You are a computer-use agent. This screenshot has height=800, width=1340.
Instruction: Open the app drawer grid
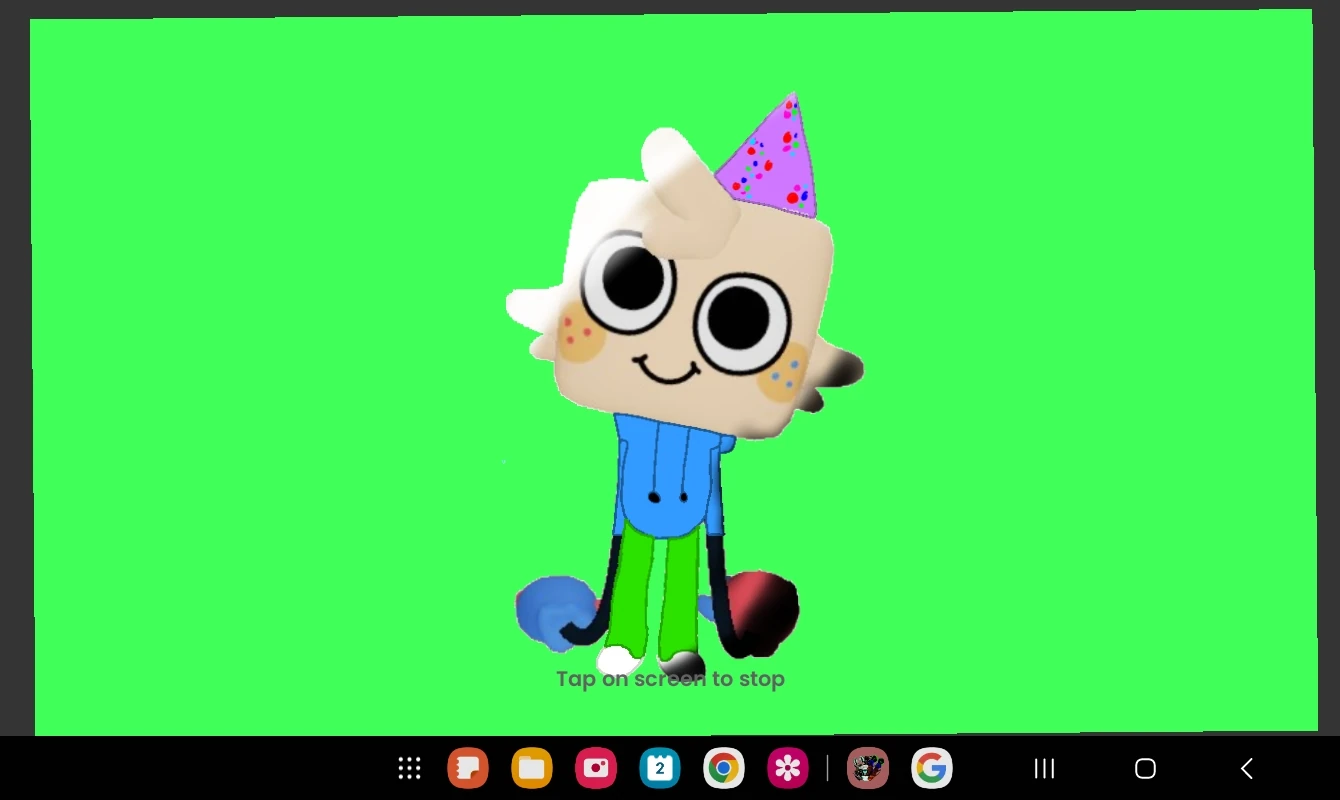click(409, 768)
